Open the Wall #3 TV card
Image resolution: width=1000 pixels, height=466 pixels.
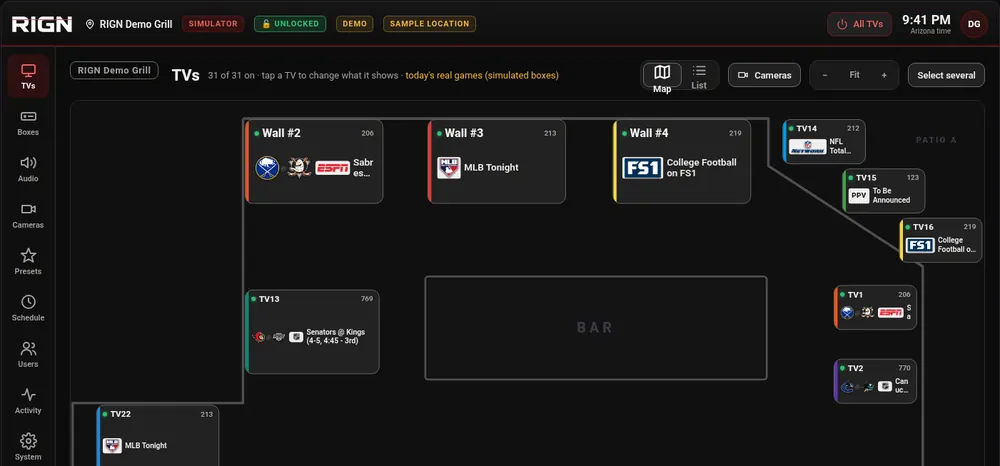497,162
